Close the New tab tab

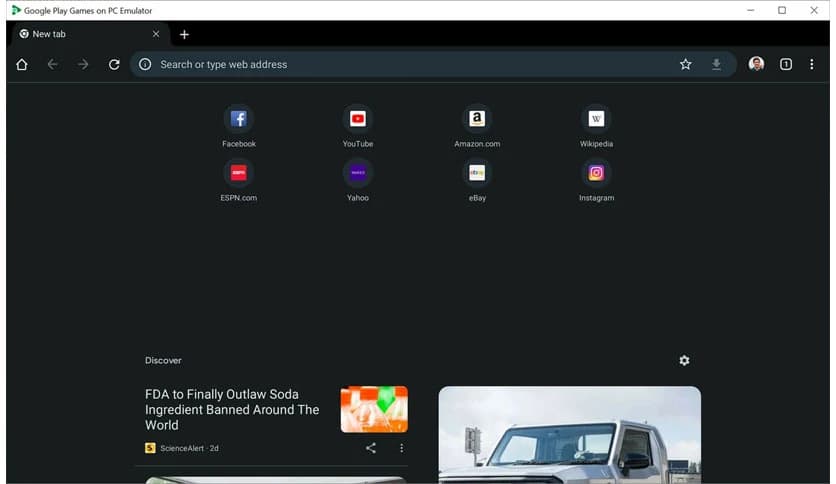tap(156, 34)
